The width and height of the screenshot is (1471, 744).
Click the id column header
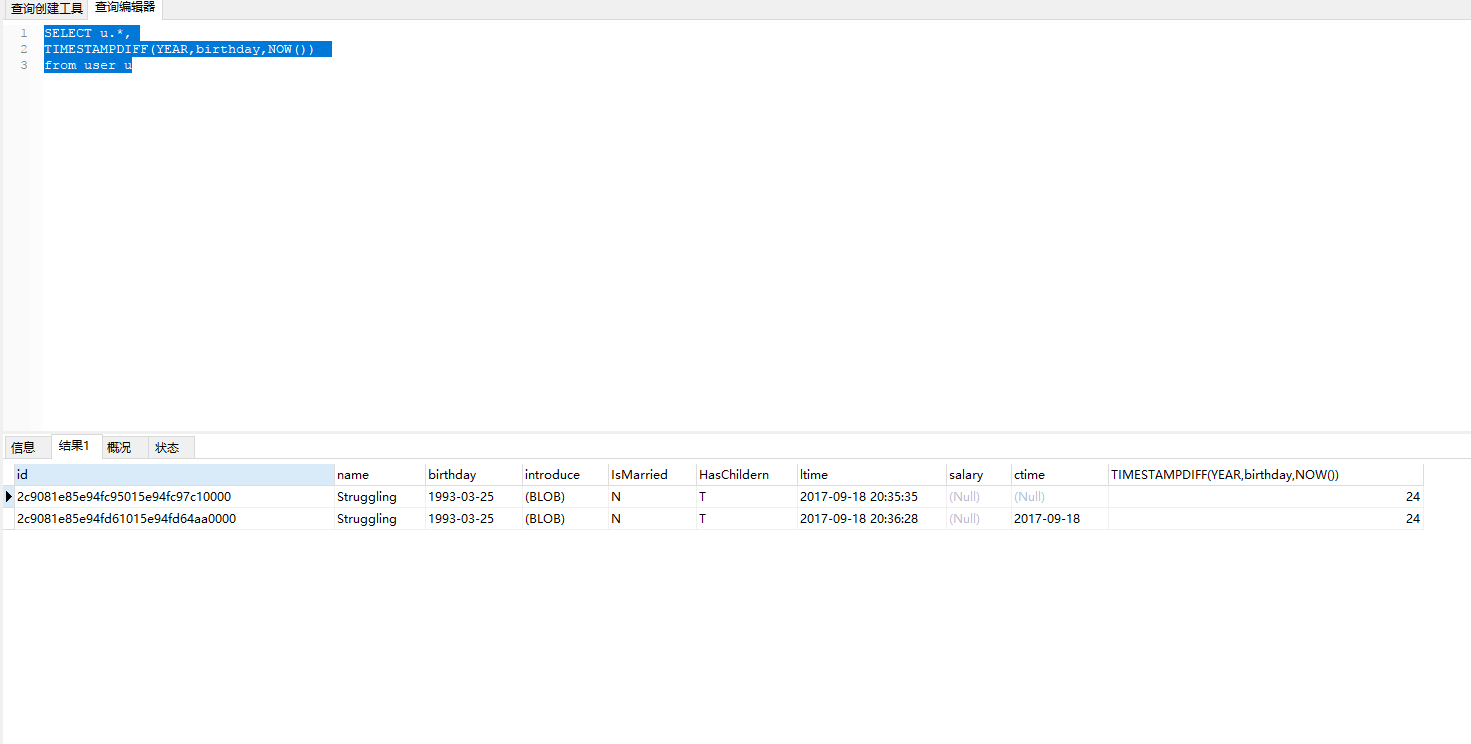[x=174, y=475]
